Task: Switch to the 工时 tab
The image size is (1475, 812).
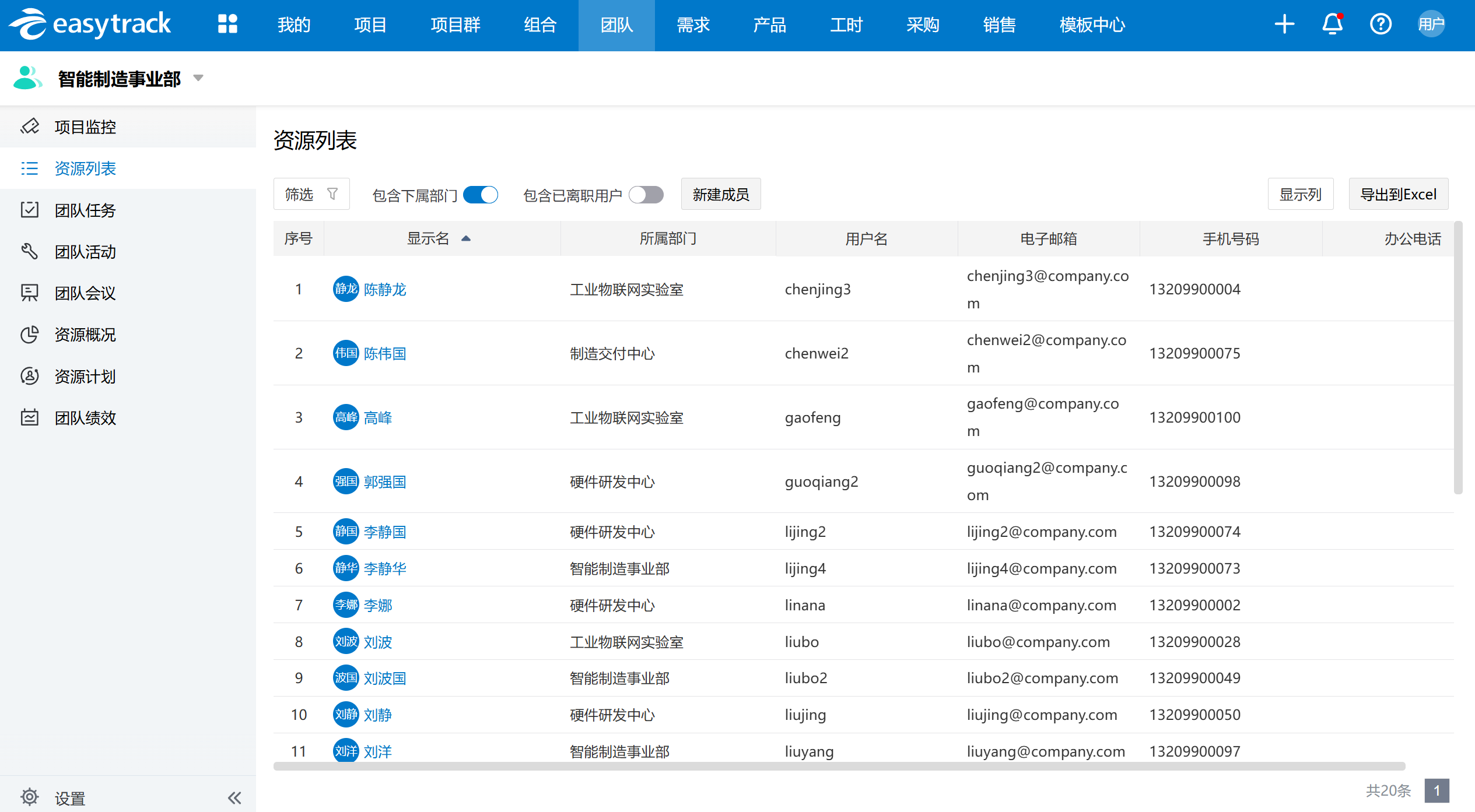Action: pyautogui.click(x=846, y=24)
